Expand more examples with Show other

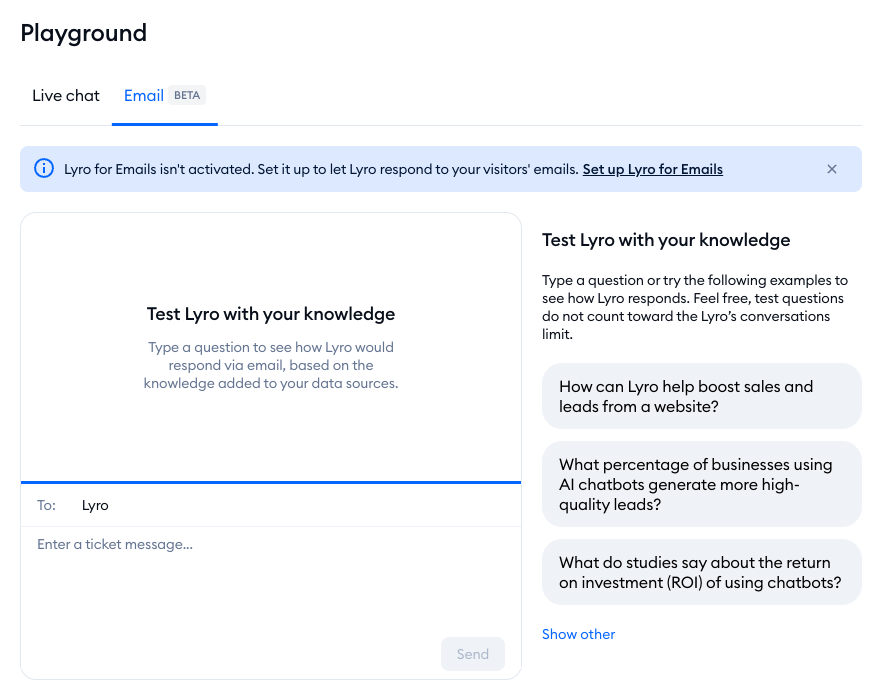(x=578, y=634)
